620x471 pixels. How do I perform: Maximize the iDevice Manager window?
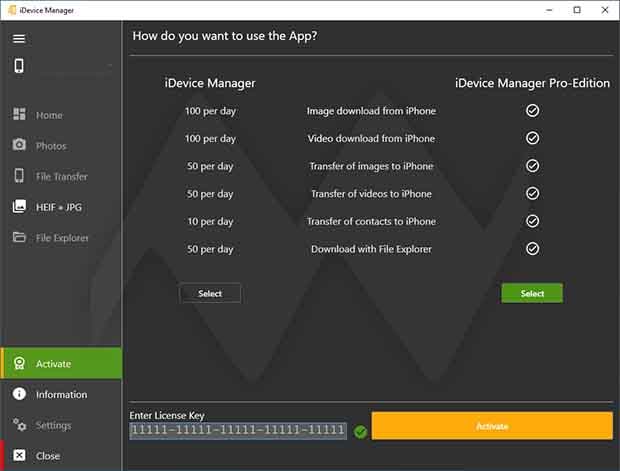pyautogui.click(x=577, y=10)
